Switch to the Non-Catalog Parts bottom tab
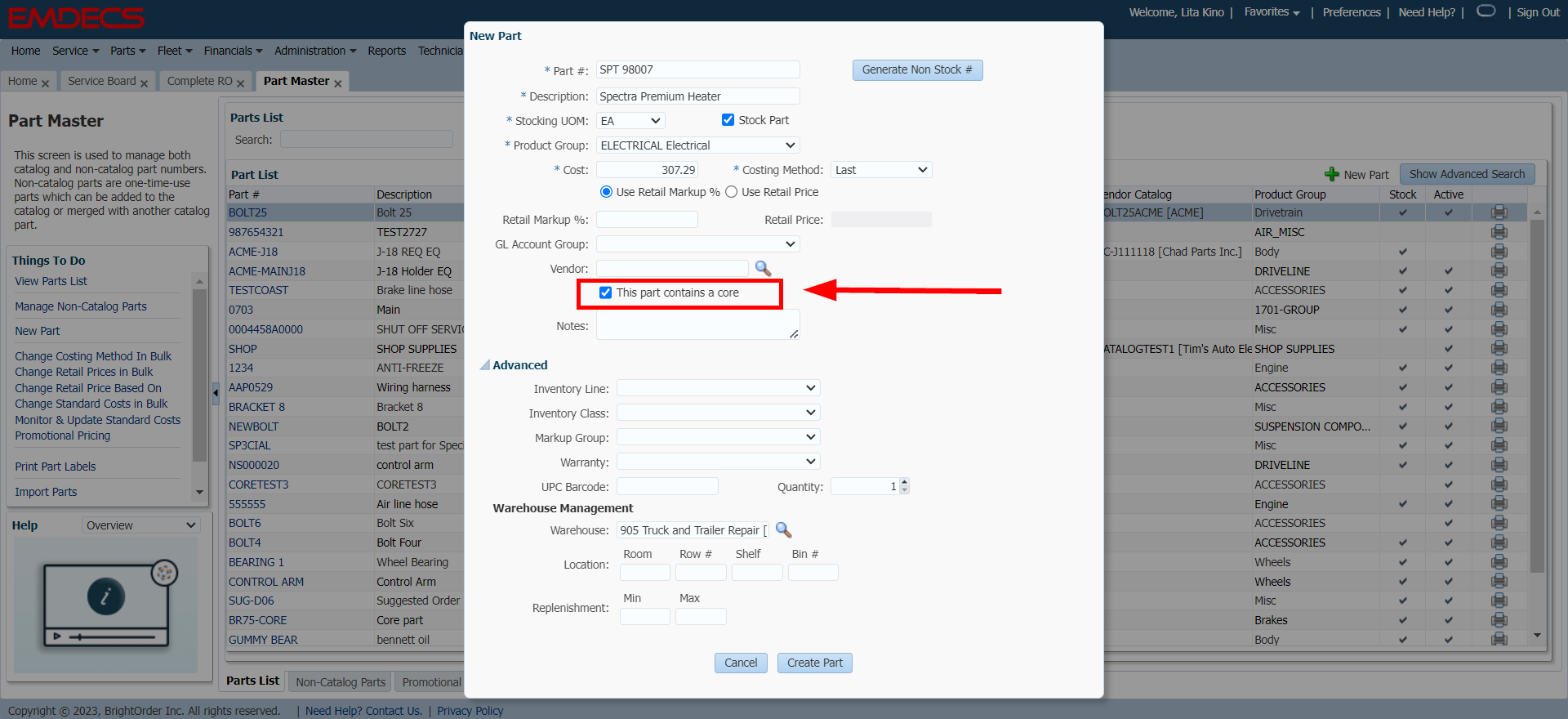This screenshot has height=719, width=1568. click(x=341, y=682)
